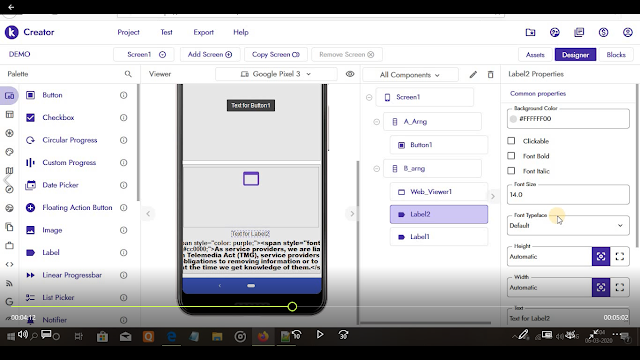The height and width of the screenshot is (360, 640).
Task: Select List Picker in the Palette
Action: [x=58, y=298]
